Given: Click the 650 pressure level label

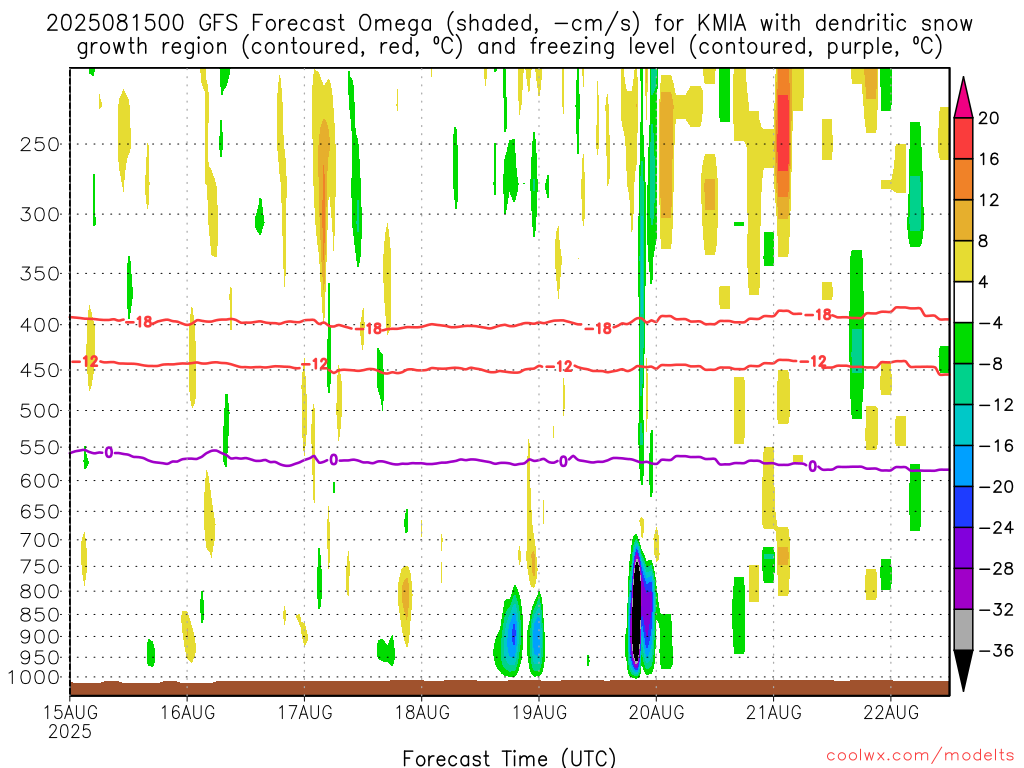Looking at the screenshot, I should click(40, 511).
